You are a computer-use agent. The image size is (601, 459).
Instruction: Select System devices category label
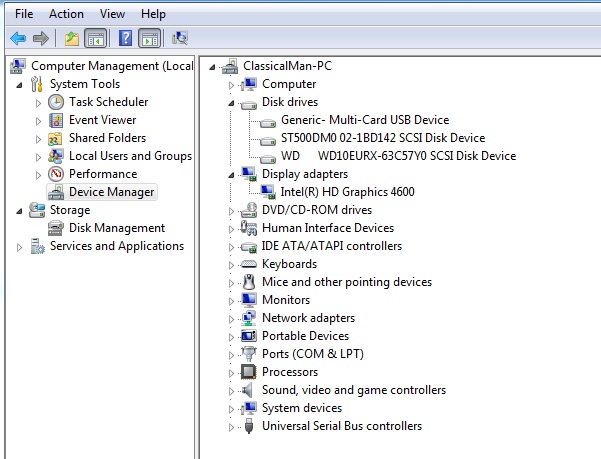[302, 408]
